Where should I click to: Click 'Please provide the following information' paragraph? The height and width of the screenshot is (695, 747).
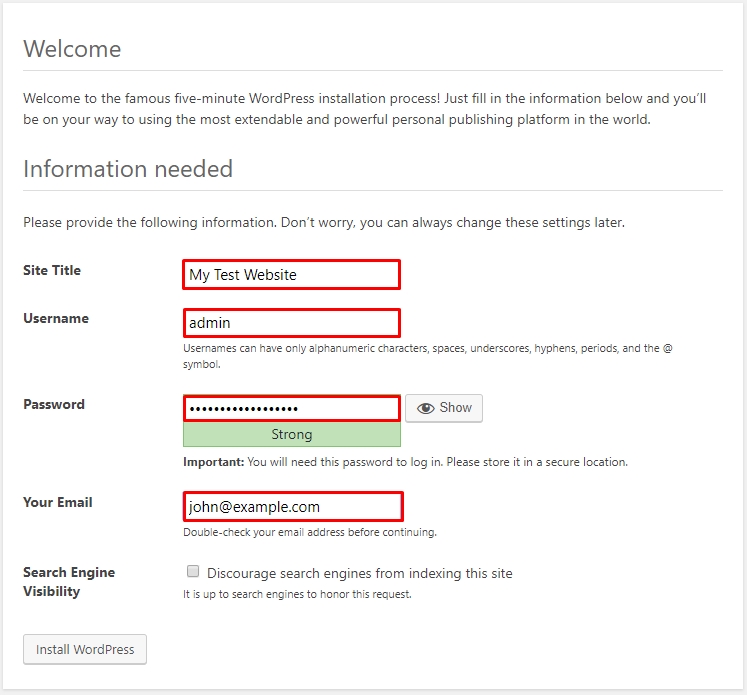pyautogui.click(x=324, y=222)
